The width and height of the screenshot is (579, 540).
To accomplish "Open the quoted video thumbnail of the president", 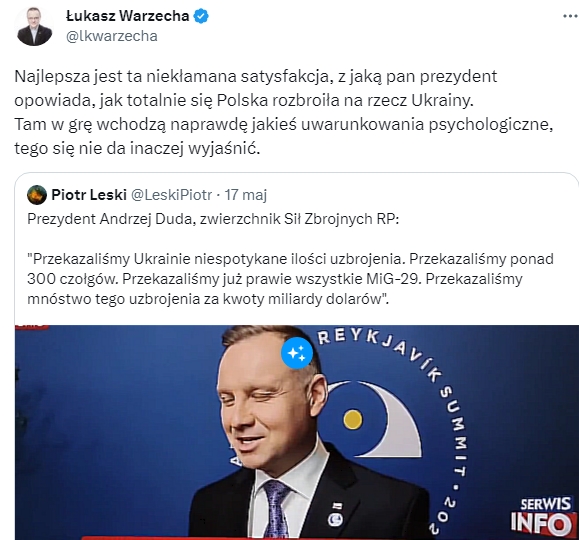I will 297,432.
